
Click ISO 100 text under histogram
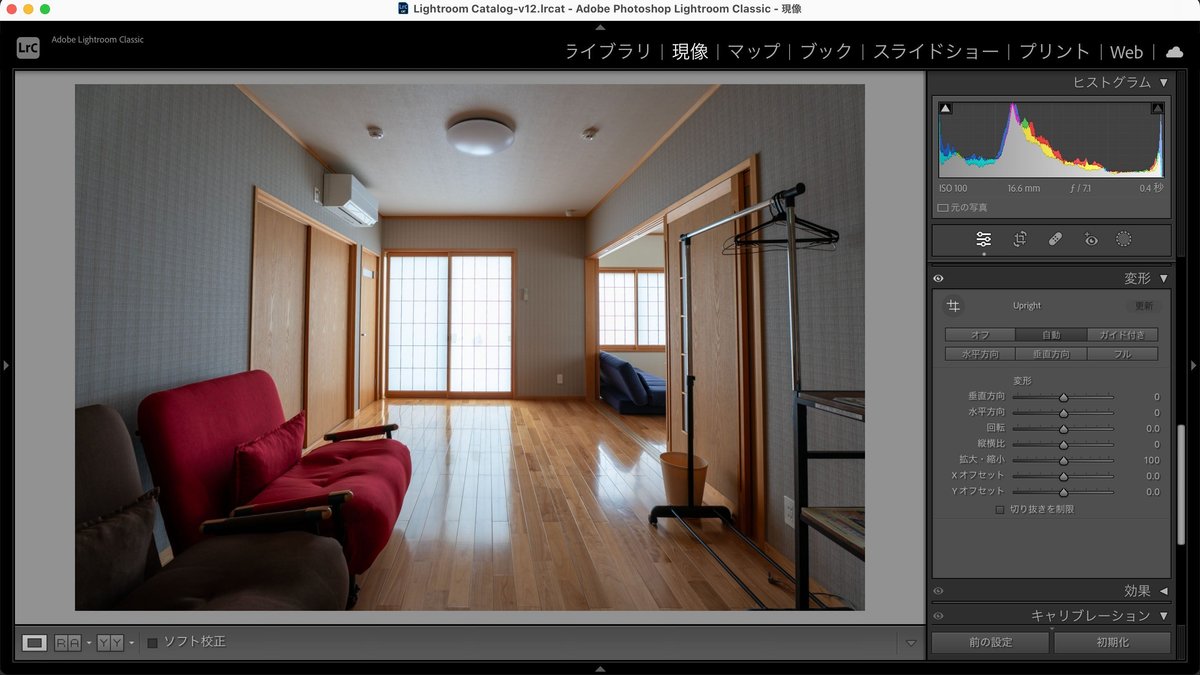click(x=952, y=188)
